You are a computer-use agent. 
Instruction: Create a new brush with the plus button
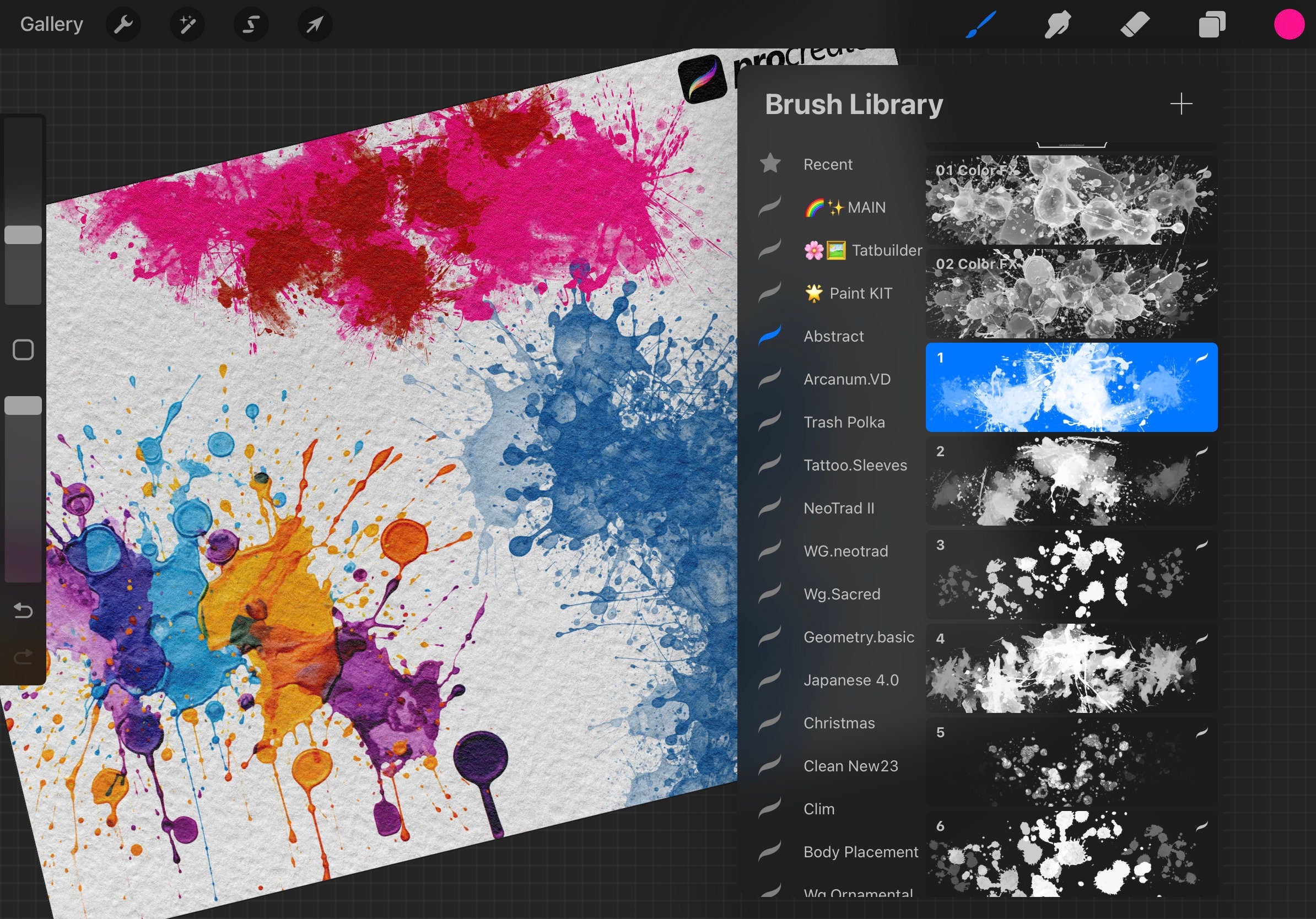pyautogui.click(x=1181, y=104)
